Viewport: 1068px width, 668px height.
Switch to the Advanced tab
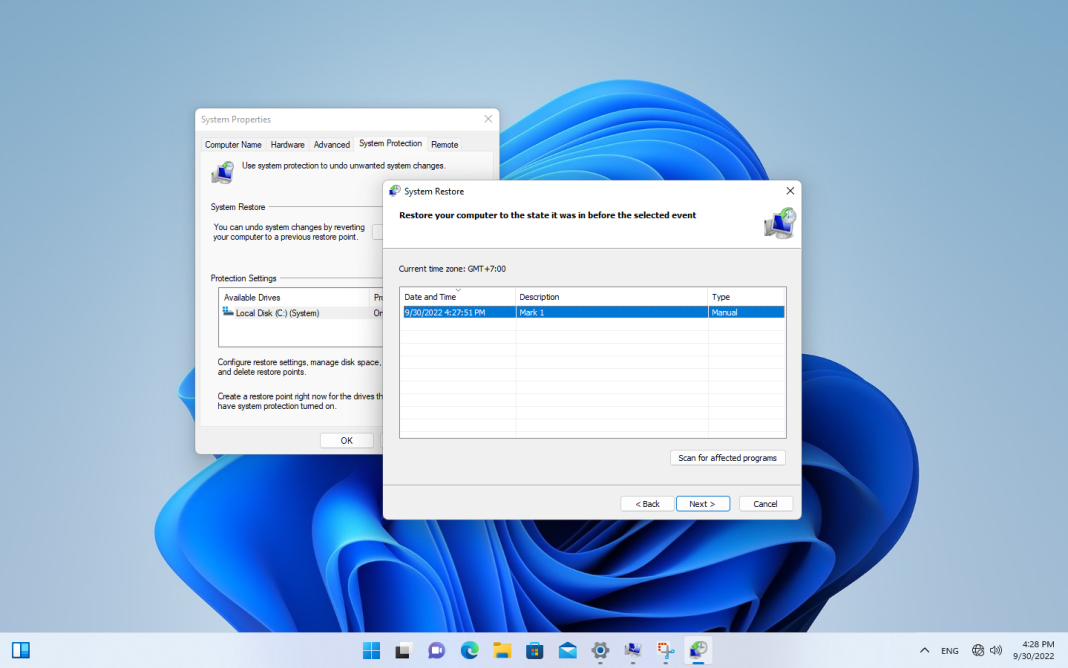(332, 144)
